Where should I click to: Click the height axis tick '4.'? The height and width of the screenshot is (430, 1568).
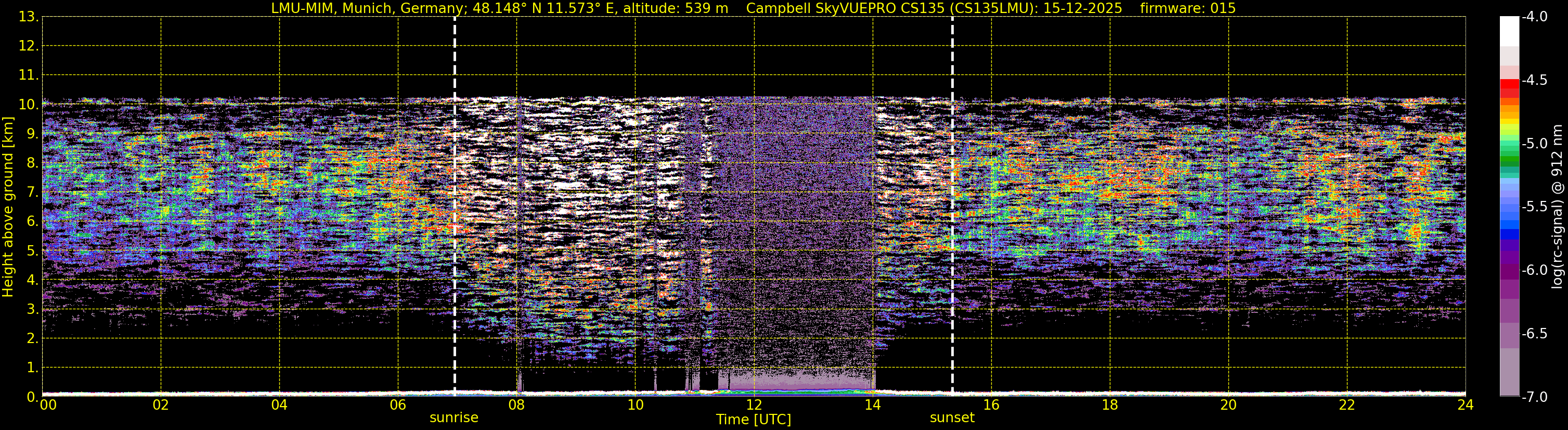33,280
